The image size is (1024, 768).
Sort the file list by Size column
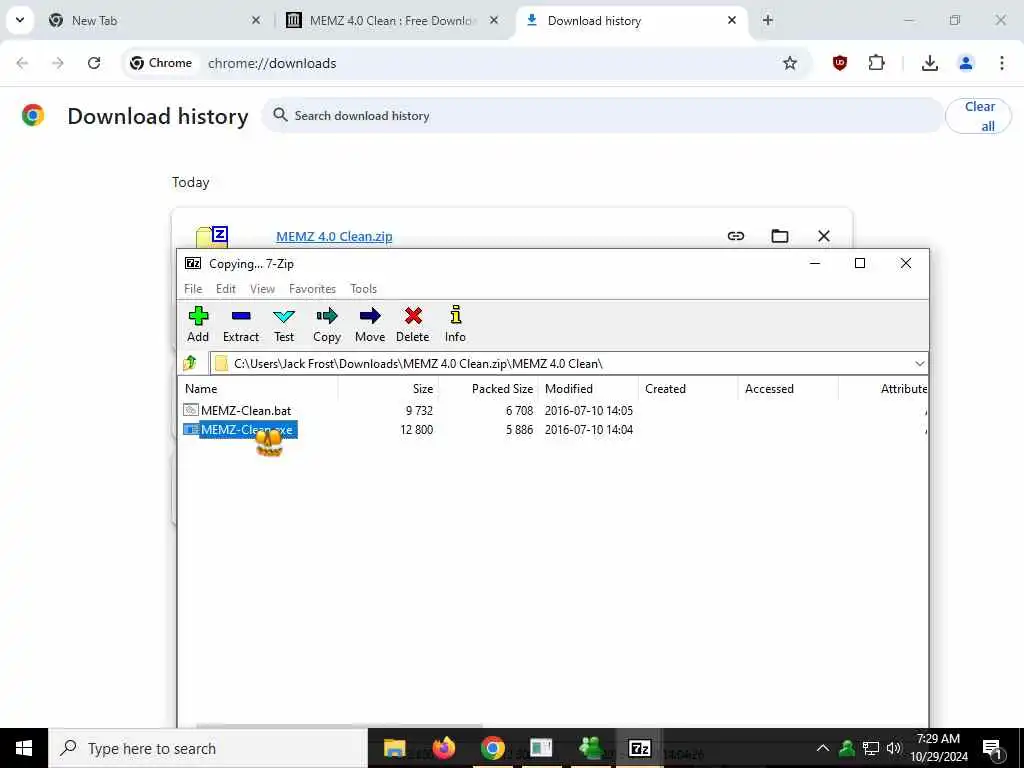click(x=388, y=389)
